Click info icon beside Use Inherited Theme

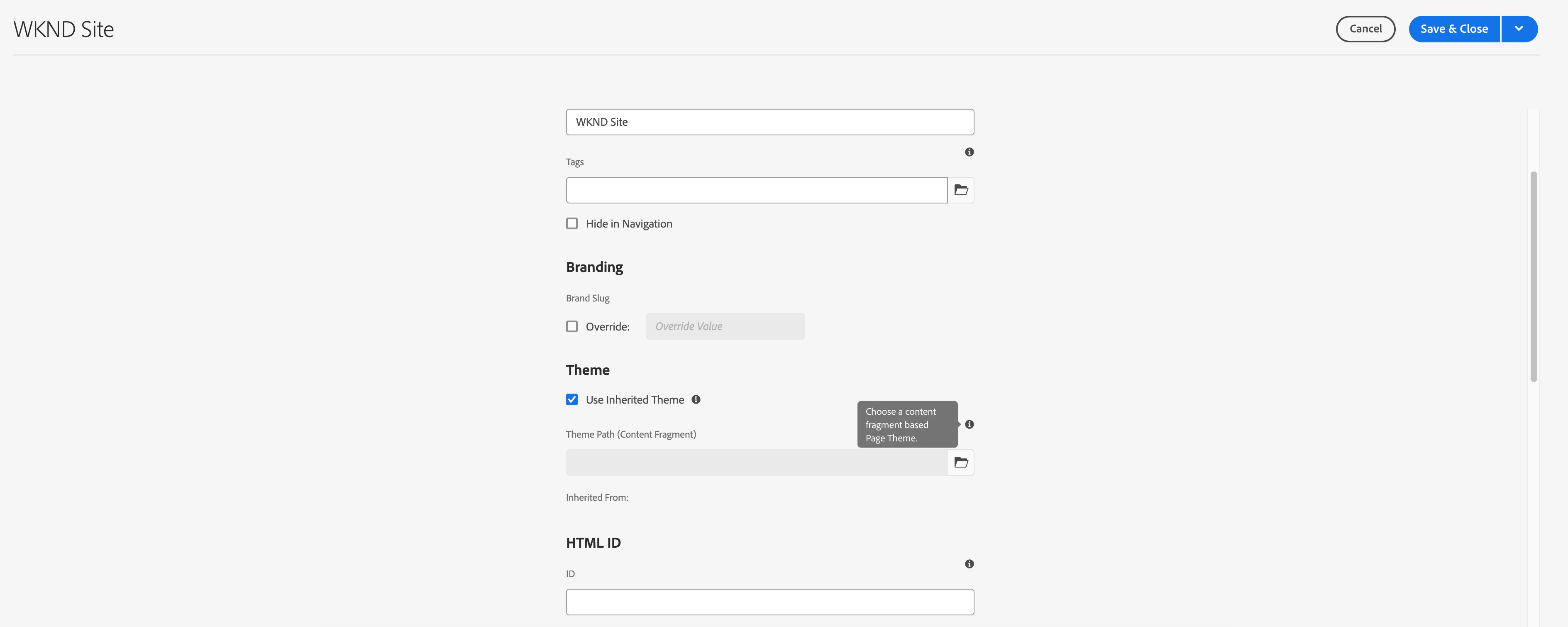point(696,399)
